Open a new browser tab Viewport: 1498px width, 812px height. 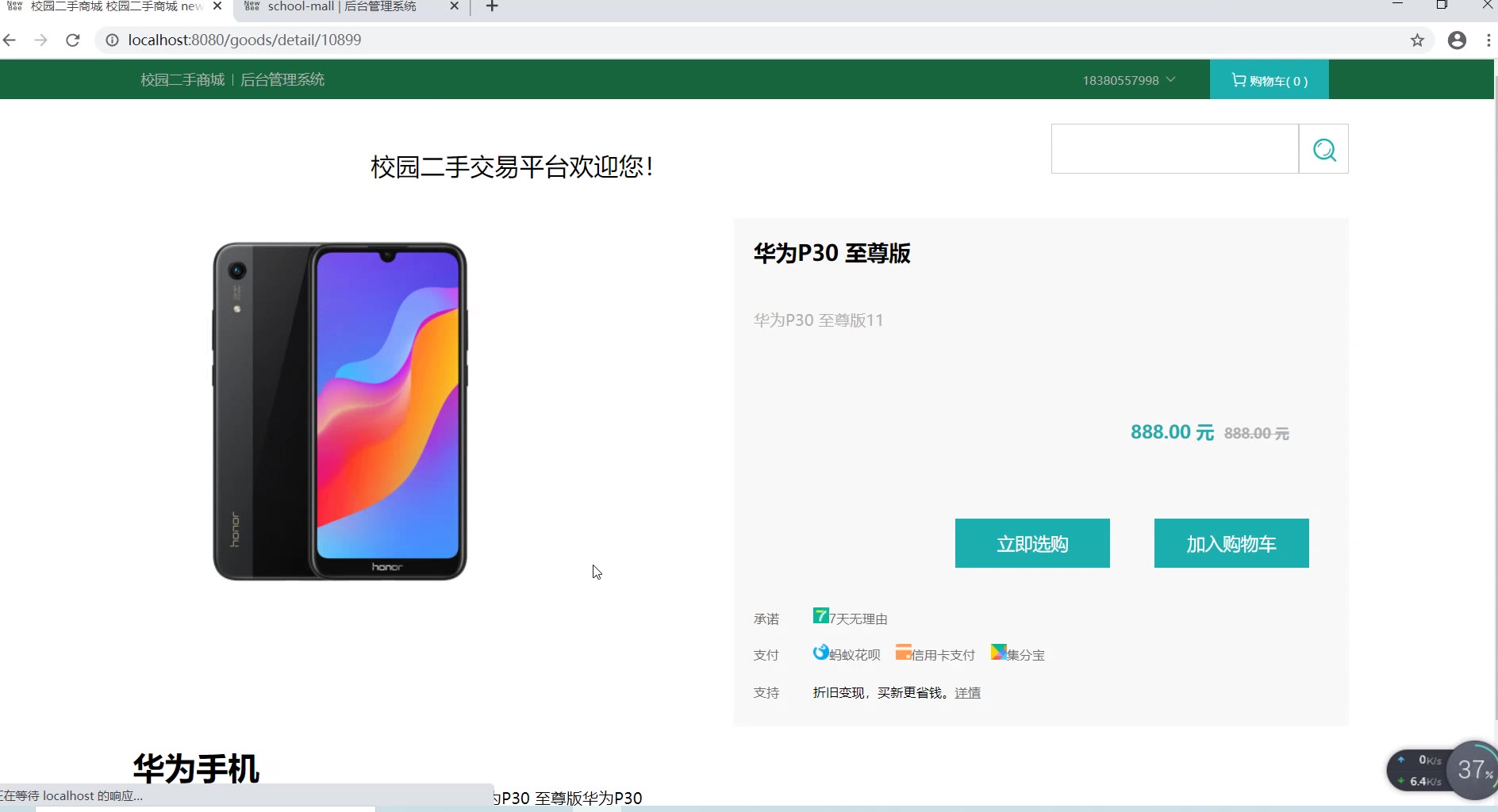tap(492, 6)
